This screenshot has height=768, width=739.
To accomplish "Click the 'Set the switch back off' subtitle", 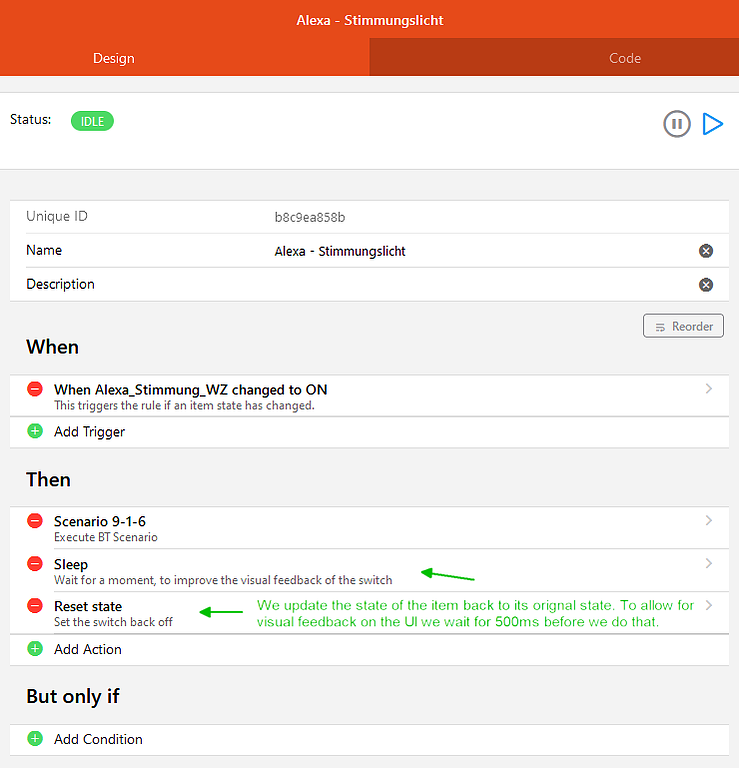I will [x=113, y=622].
